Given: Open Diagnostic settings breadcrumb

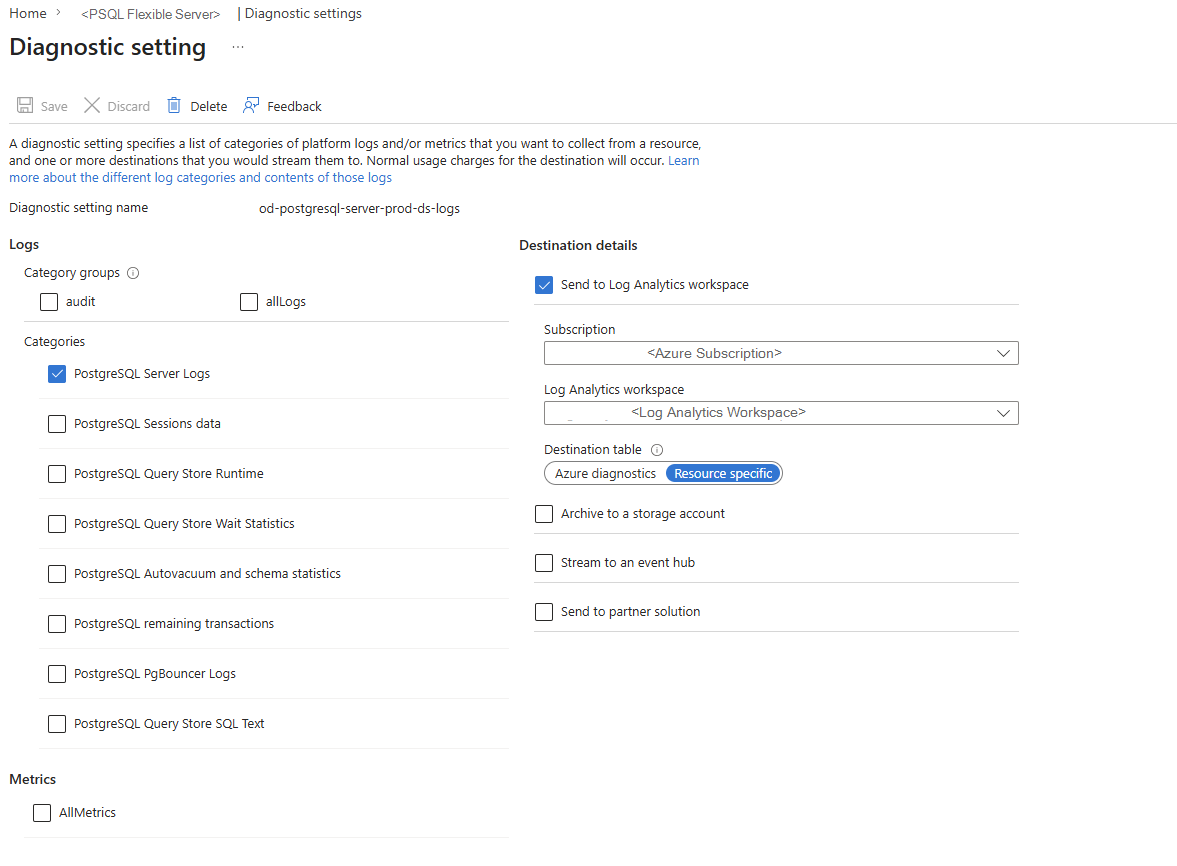Looking at the screenshot, I should (303, 14).
